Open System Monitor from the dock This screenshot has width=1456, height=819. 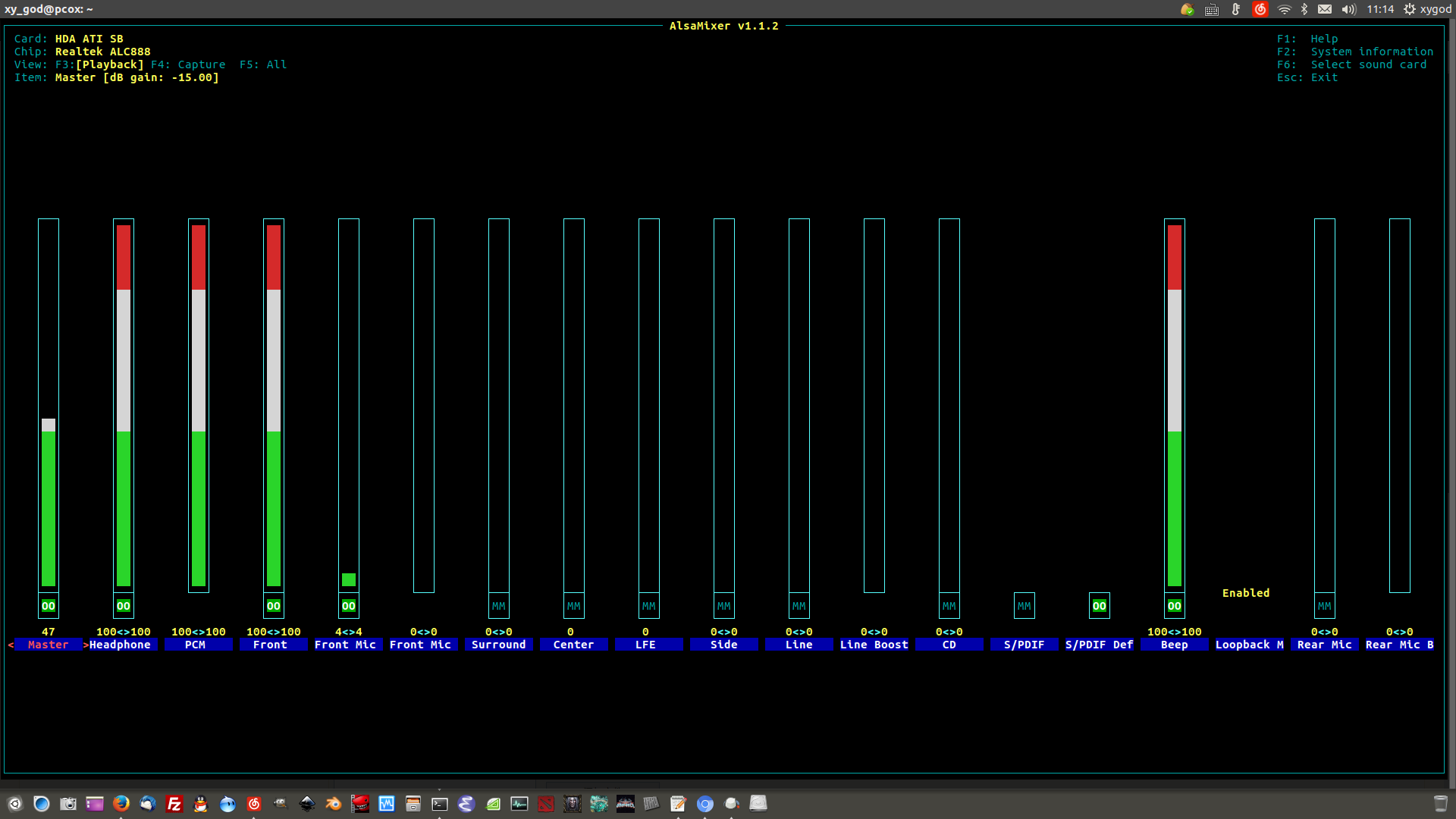click(519, 803)
